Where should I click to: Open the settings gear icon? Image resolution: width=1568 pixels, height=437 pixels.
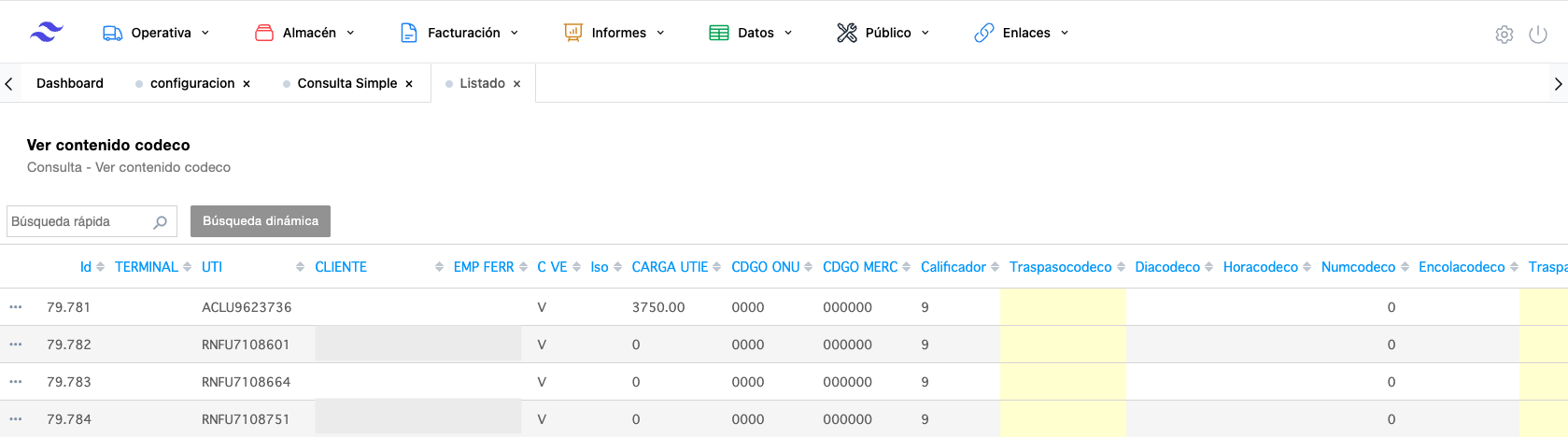point(1504,35)
